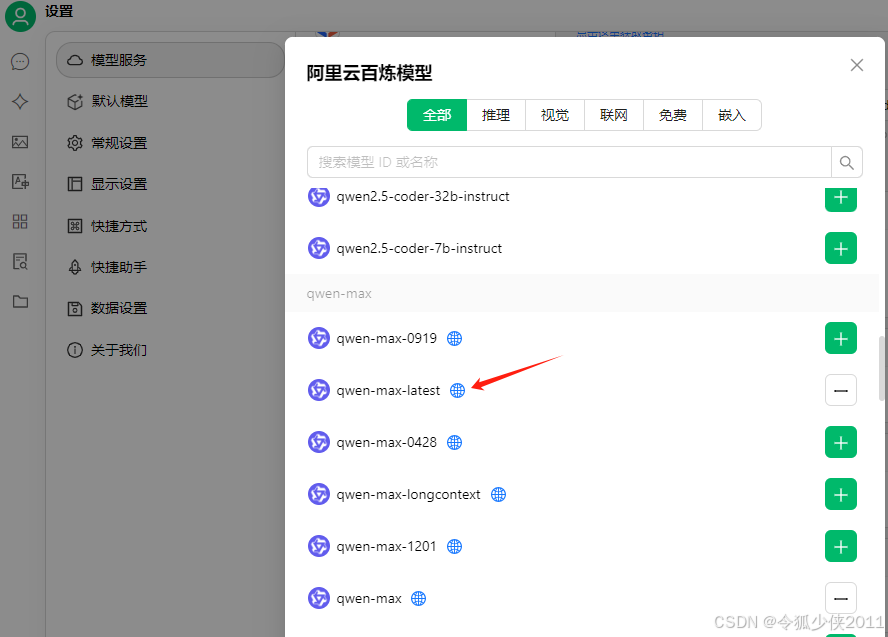Select the 推理 filter tab

pos(496,115)
